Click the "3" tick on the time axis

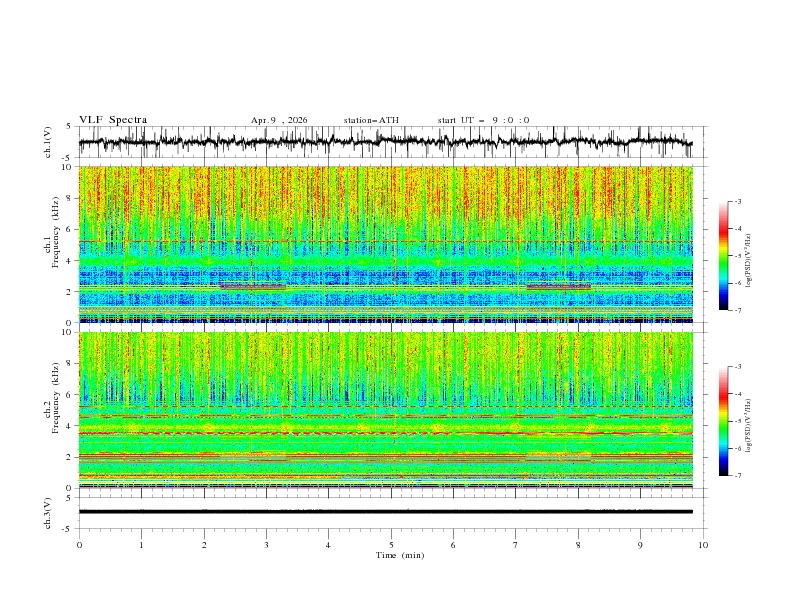pyautogui.click(x=266, y=545)
